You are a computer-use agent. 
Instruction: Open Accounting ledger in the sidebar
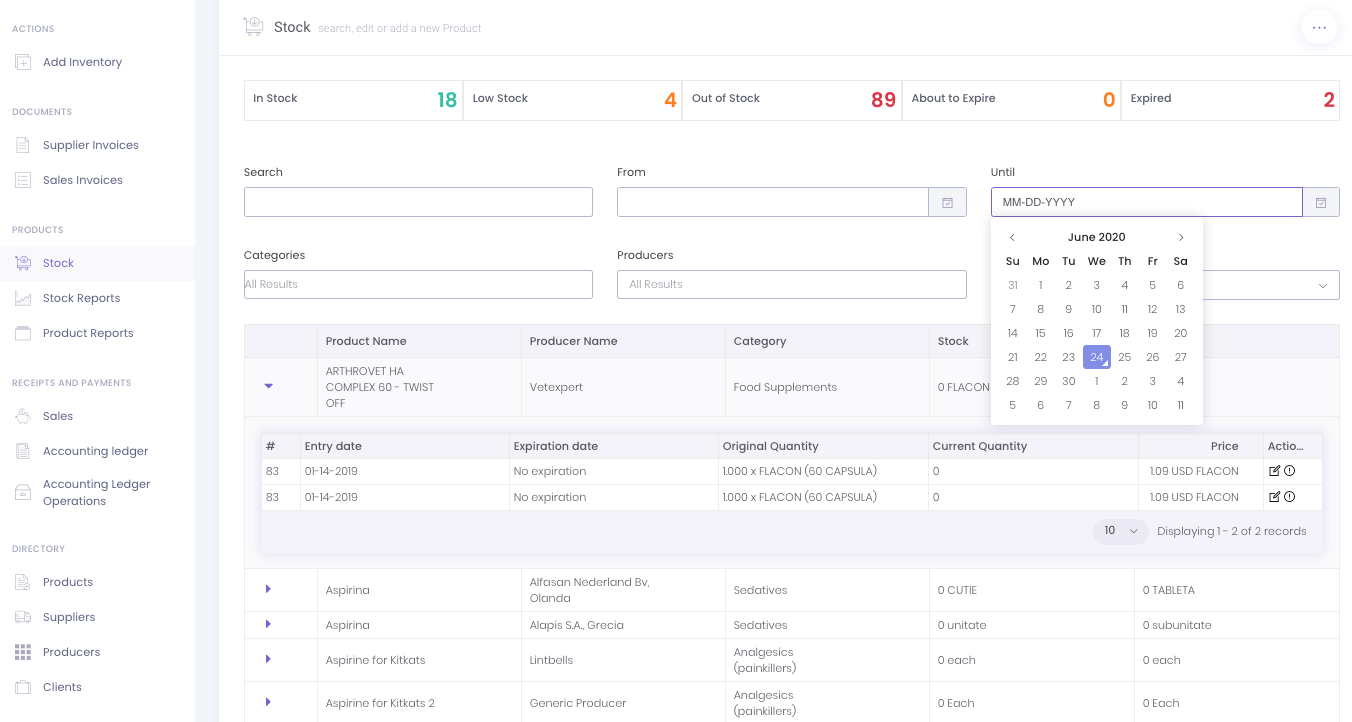(95, 451)
